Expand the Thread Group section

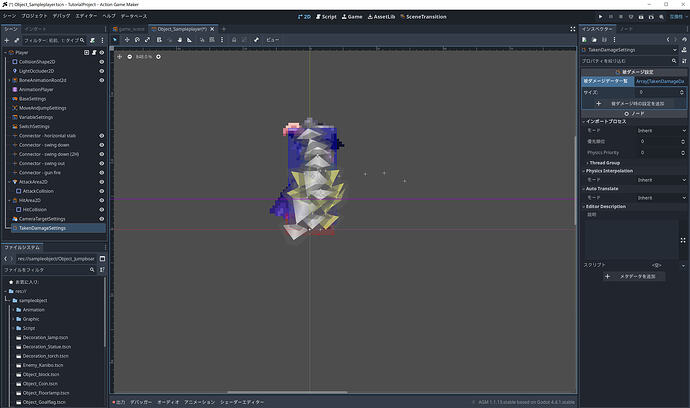click(602, 163)
